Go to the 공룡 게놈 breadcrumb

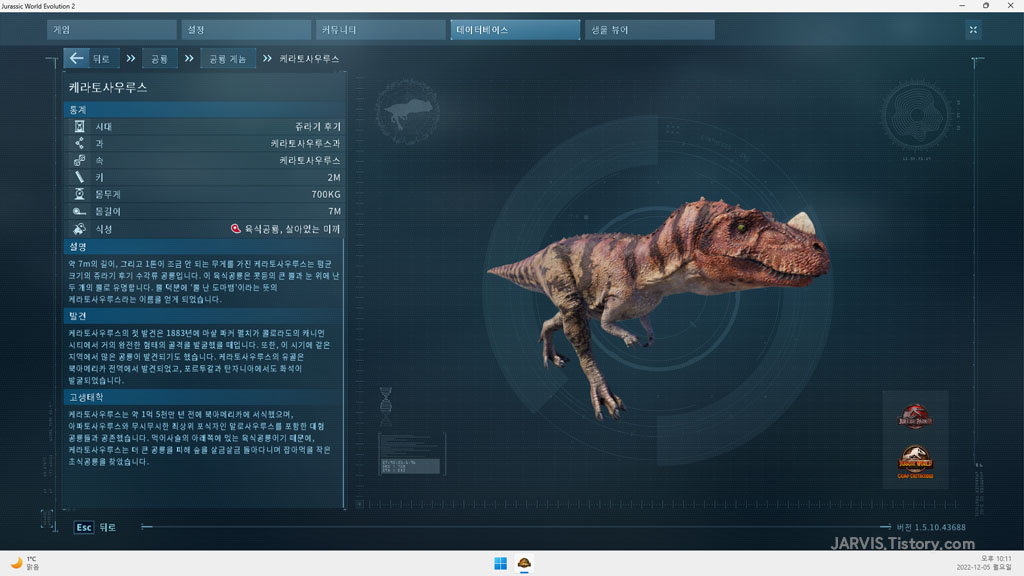[227, 59]
